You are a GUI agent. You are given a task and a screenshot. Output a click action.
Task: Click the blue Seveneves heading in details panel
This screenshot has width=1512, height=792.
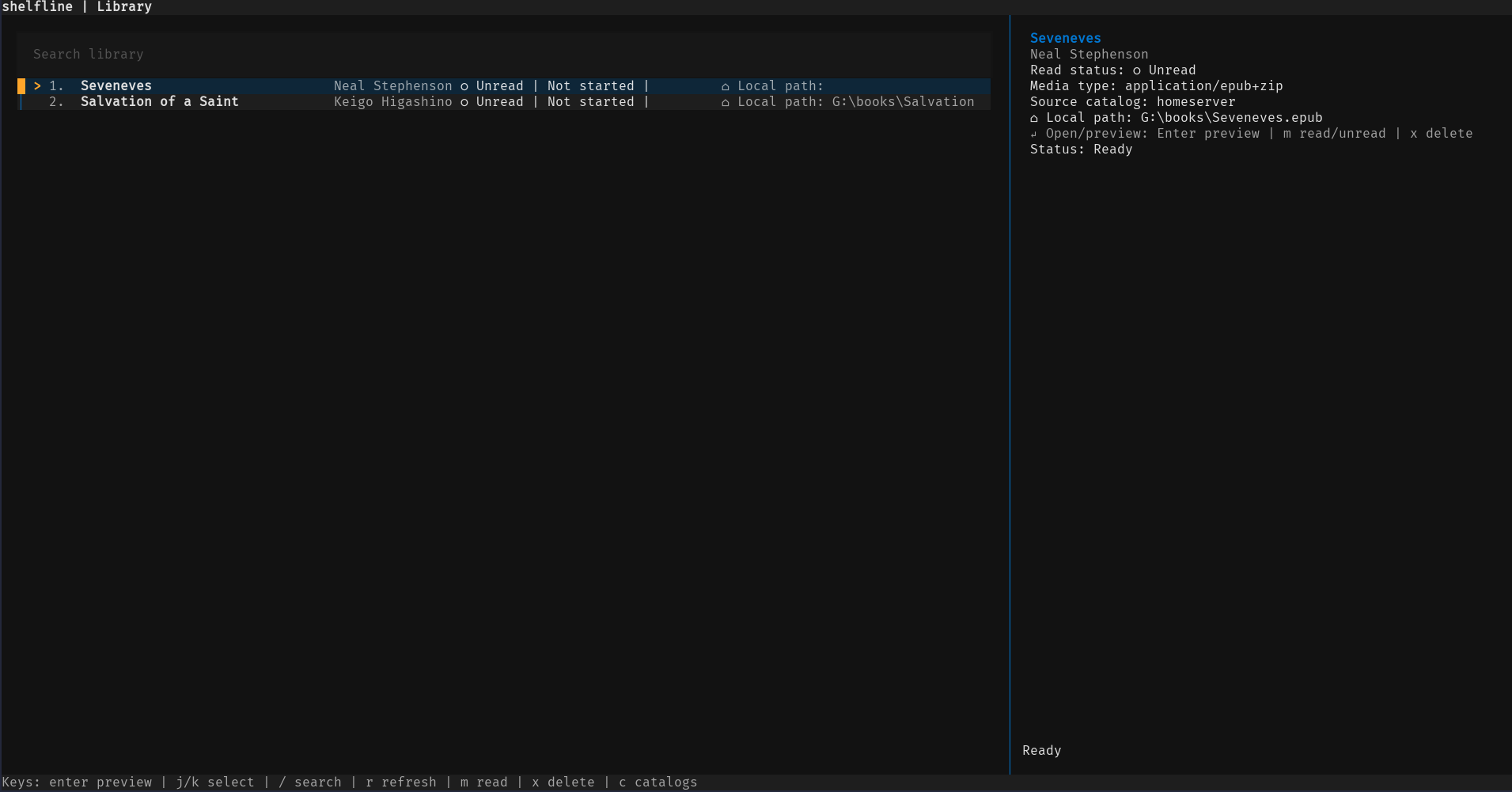point(1066,38)
